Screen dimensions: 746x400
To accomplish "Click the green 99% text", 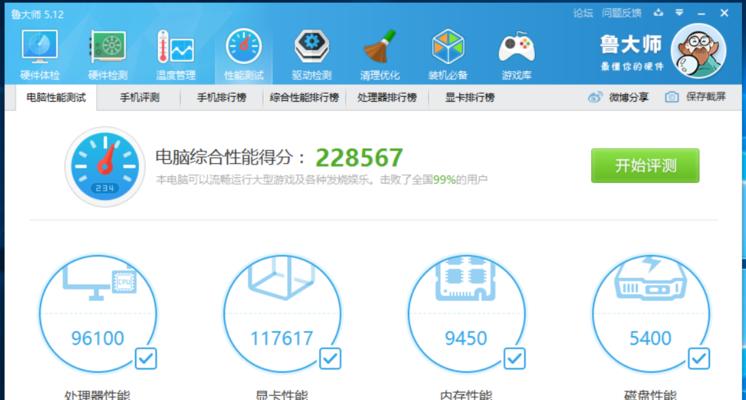I will (444, 179).
